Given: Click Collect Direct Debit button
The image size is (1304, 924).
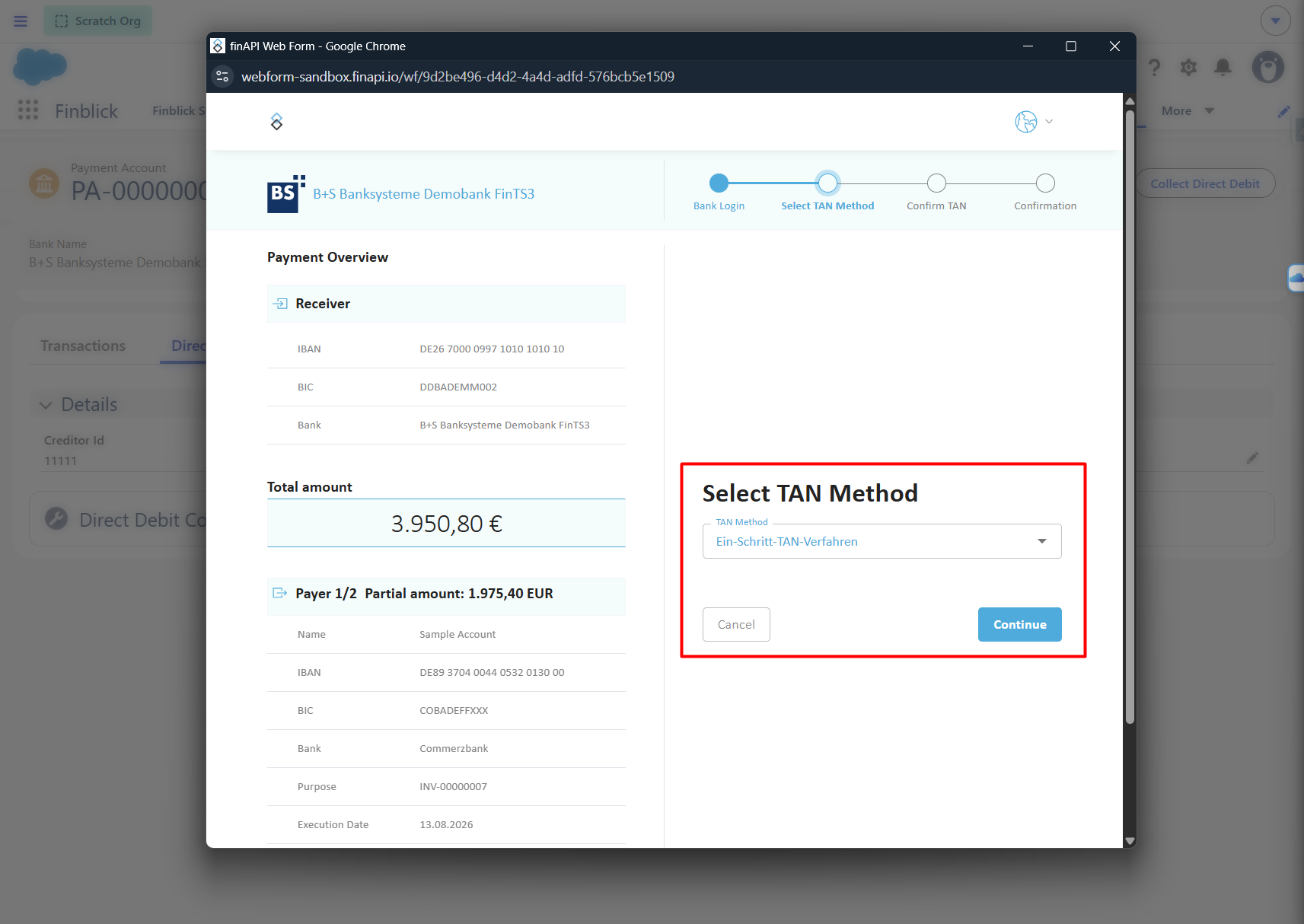Looking at the screenshot, I should (1205, 183).
